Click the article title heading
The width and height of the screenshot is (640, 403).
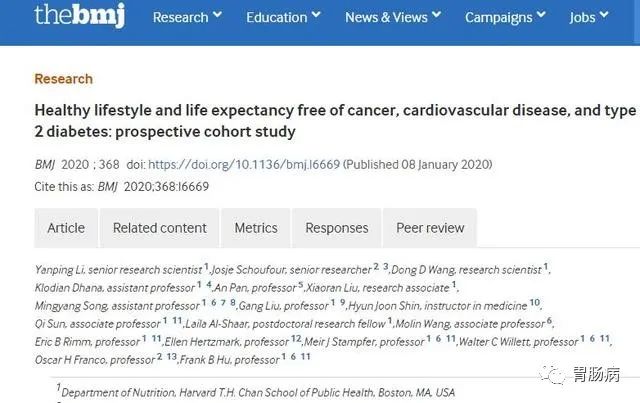click(x=336, y=121)
